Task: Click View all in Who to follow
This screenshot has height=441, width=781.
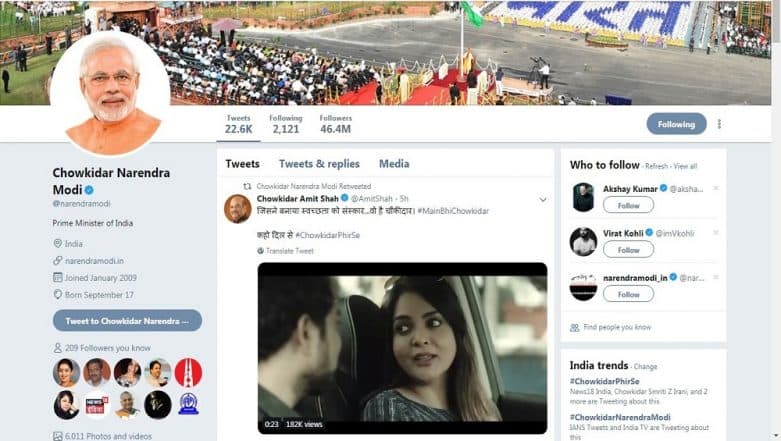Action: pos(685,166)
